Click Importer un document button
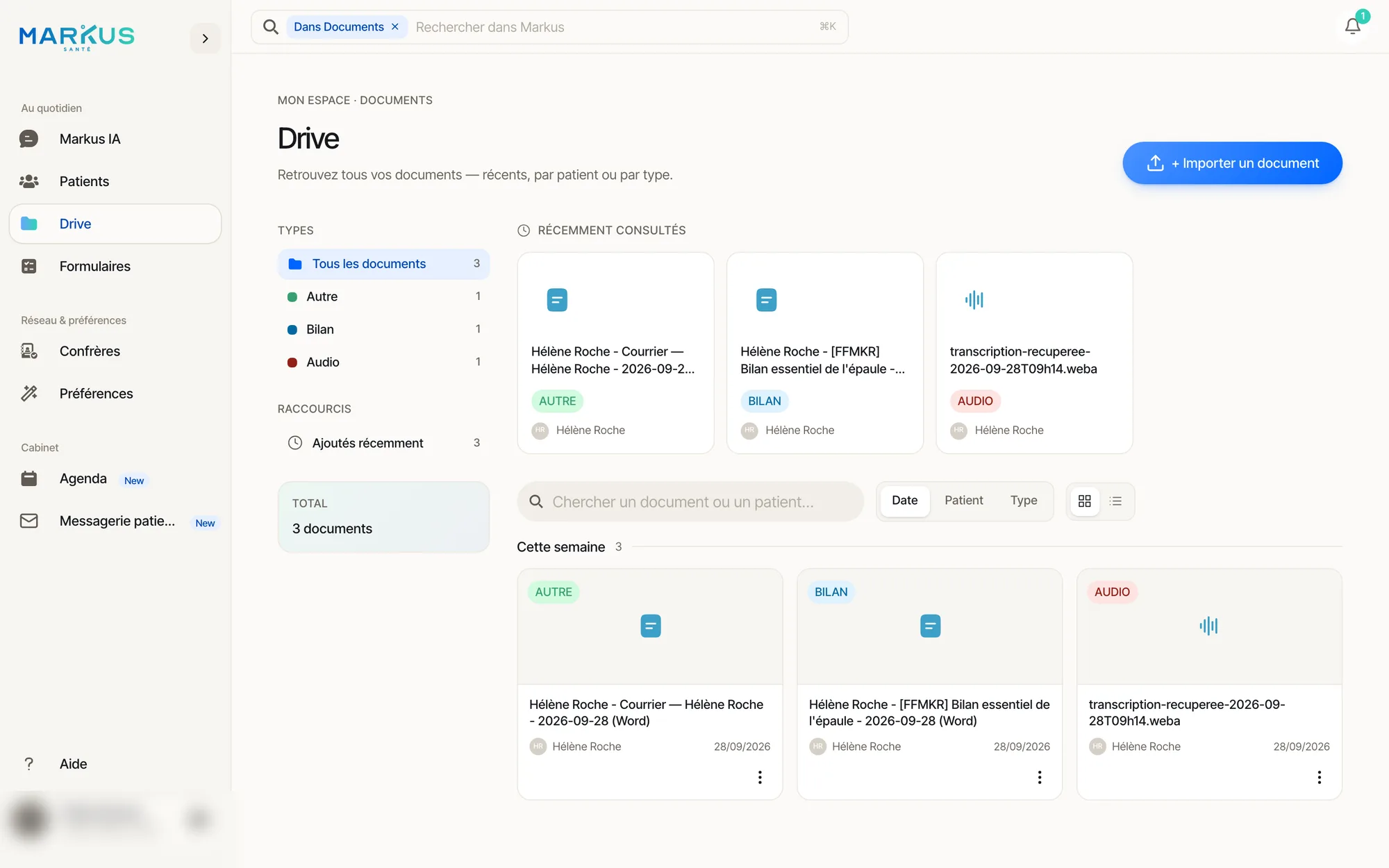Image resolution: width=1389 pixels, height=868 pixels. pyautogui.click(x=1232, y=163)
